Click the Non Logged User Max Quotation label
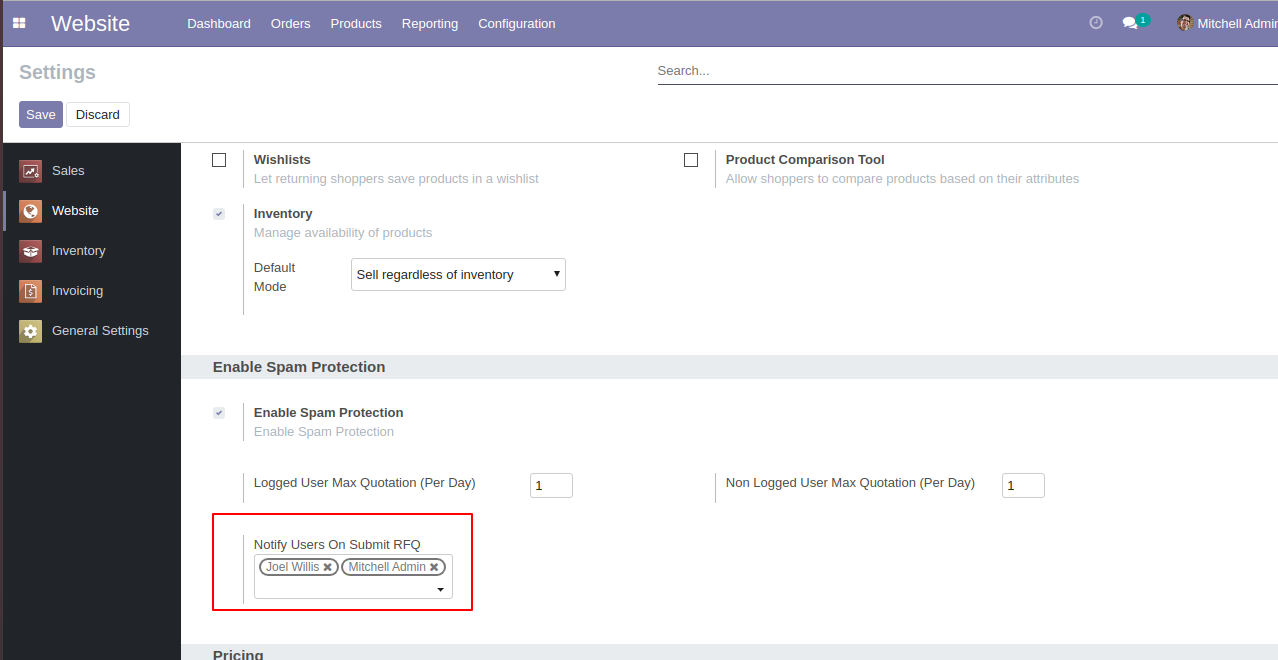The height and width of the screenshot is (660, 1278). 850,483
